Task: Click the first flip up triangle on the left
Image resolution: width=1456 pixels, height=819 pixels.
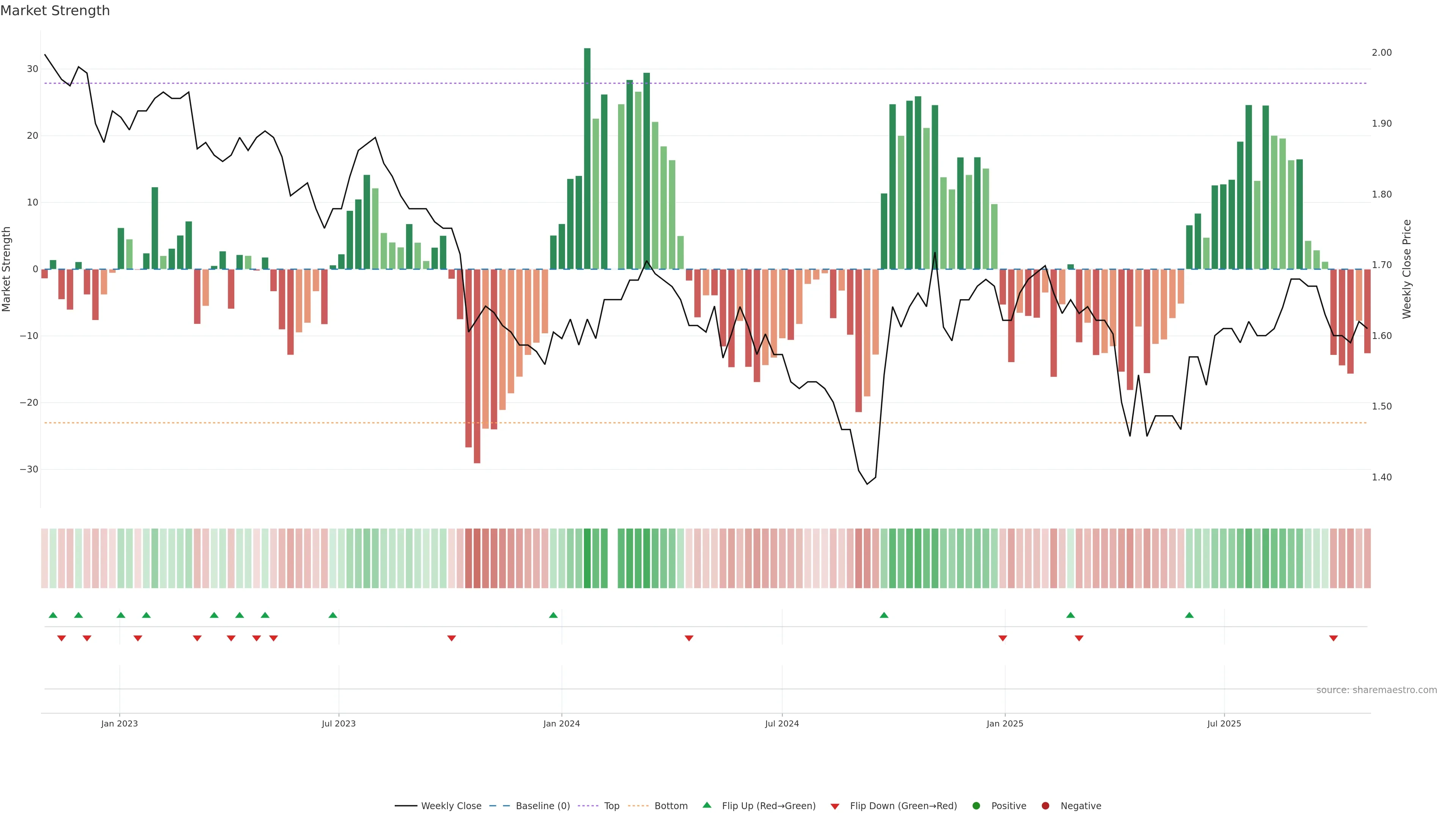Action: pyautogui.click(x=53, y=615)
